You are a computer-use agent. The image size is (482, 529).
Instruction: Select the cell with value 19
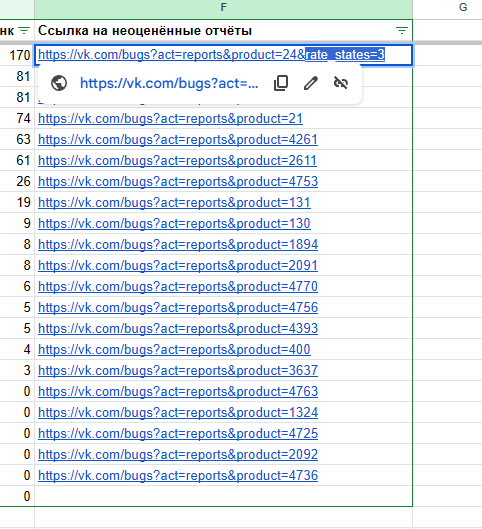point(17,202)
